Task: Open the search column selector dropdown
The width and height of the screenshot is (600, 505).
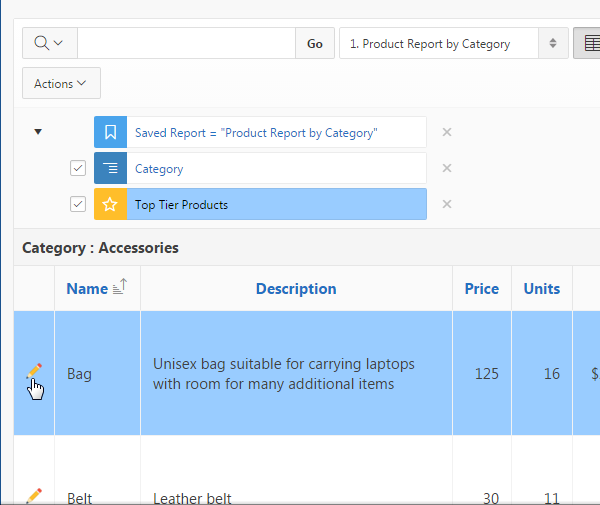Action: coord(49,44)
